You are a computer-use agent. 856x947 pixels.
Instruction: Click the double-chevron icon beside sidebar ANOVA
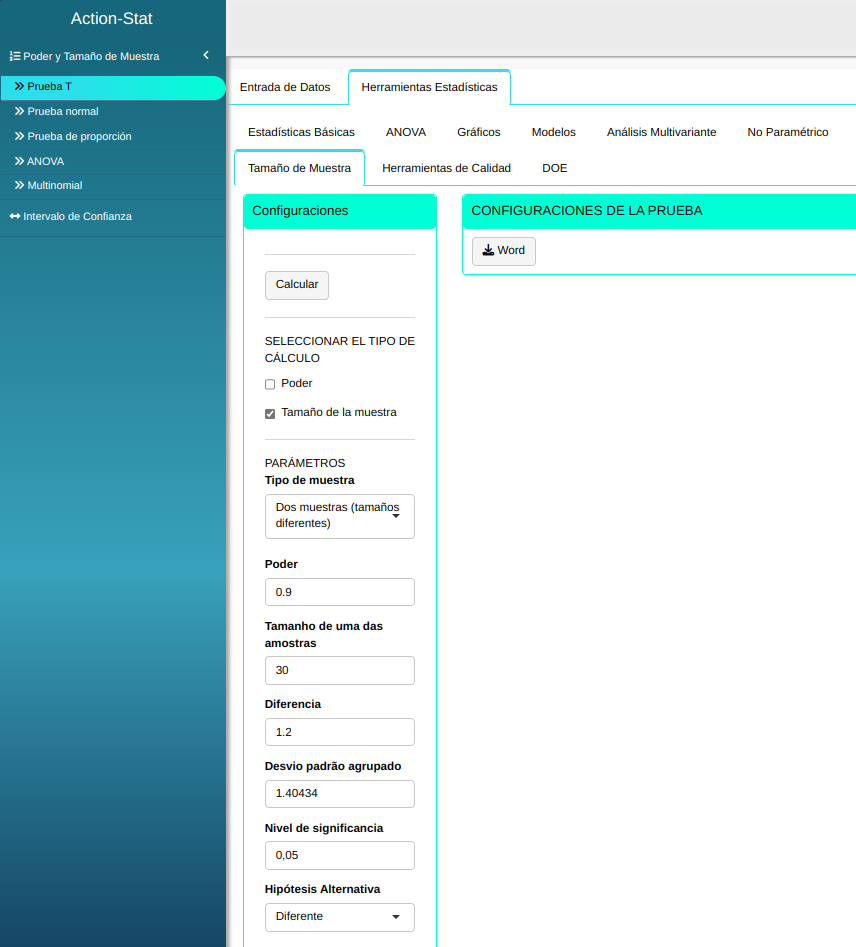(x=19, y=161)
